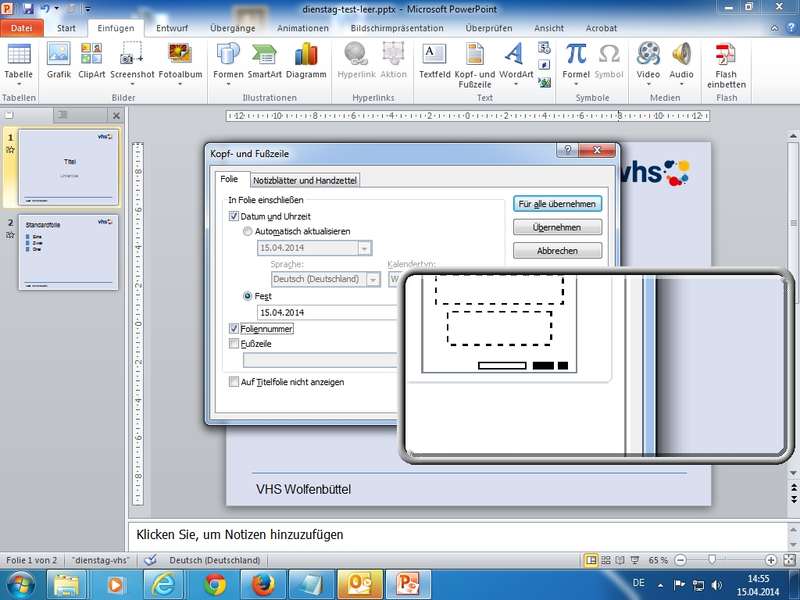The height and width of the screenshot is (600, 800).
Task: Uncheck the Foliennummer checkbox
Action: [x=234, y=328]
